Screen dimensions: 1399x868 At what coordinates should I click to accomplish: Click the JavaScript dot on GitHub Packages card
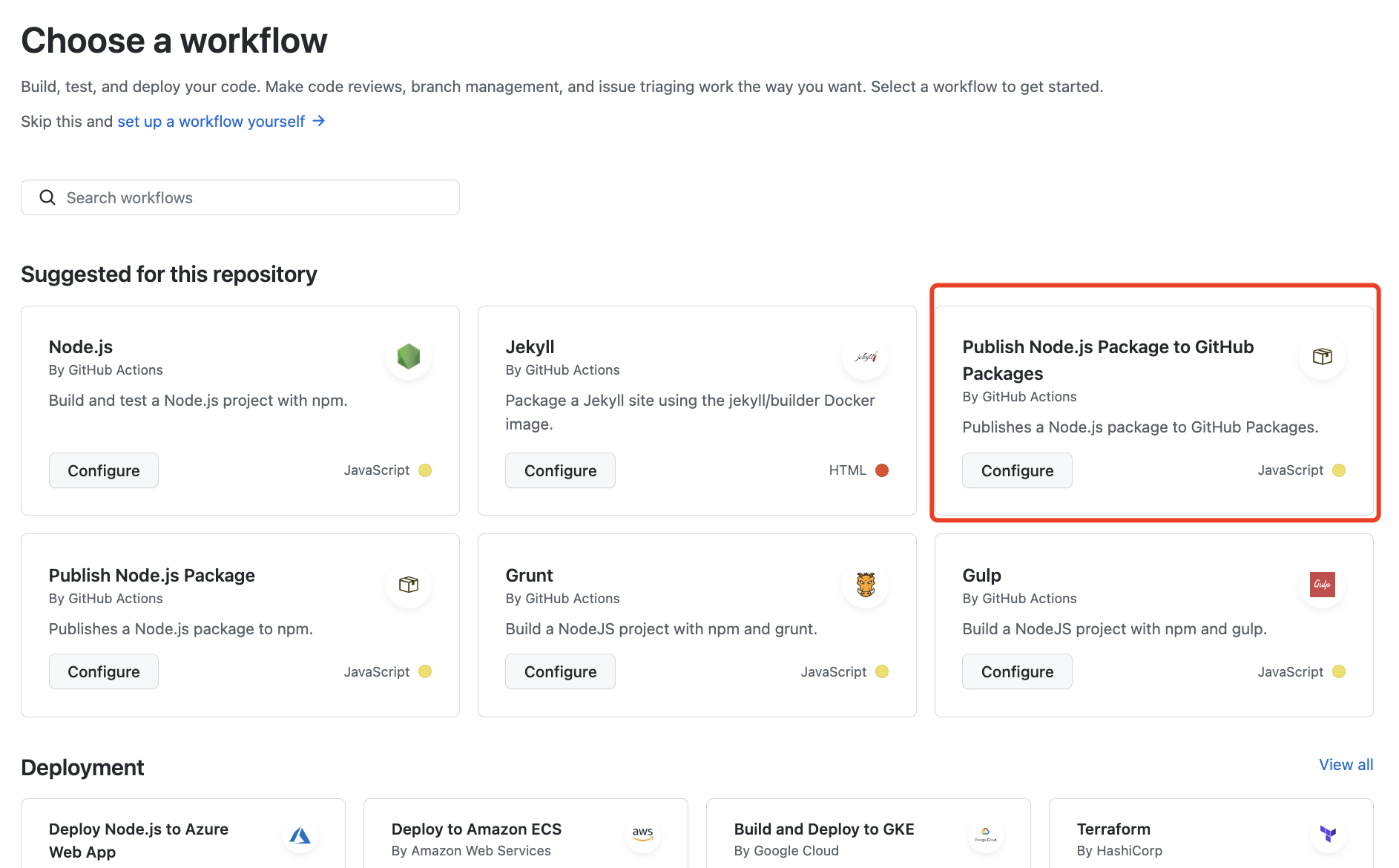point(1339,470)
